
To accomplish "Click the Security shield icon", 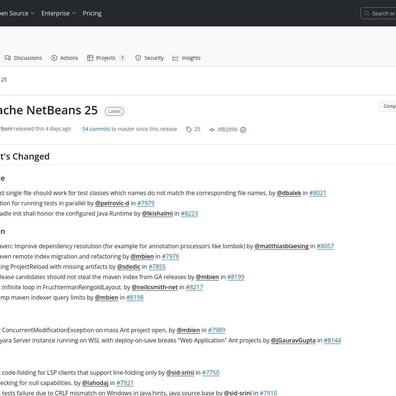I will (138, 58).
